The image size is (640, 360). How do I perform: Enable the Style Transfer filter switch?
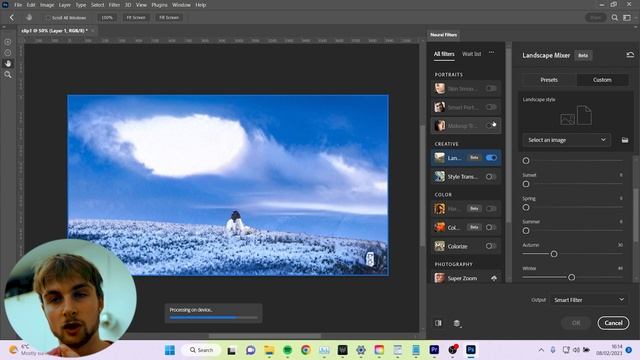click(491, 177)
